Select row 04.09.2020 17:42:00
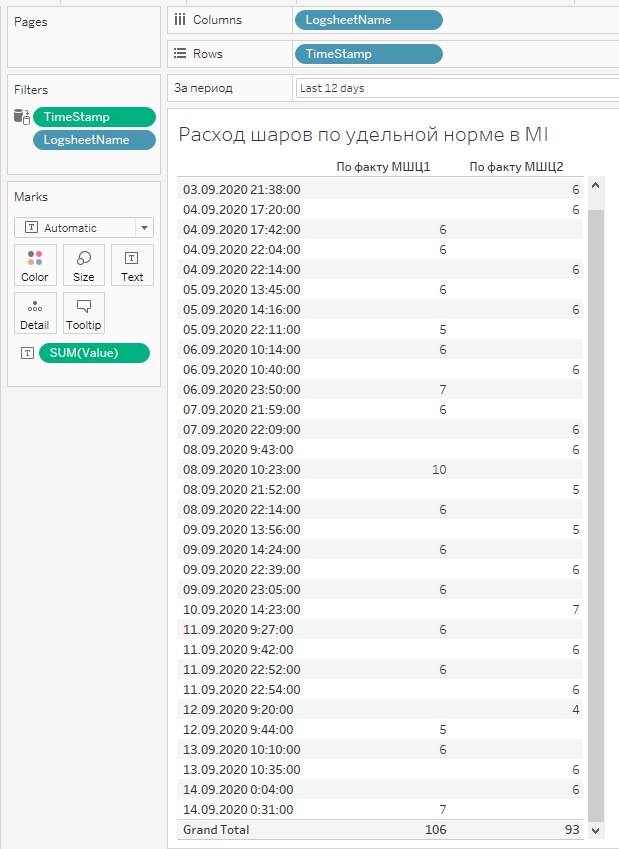Image resolution: width=619 pixels, height=849 pixels. tap(380, 230)
